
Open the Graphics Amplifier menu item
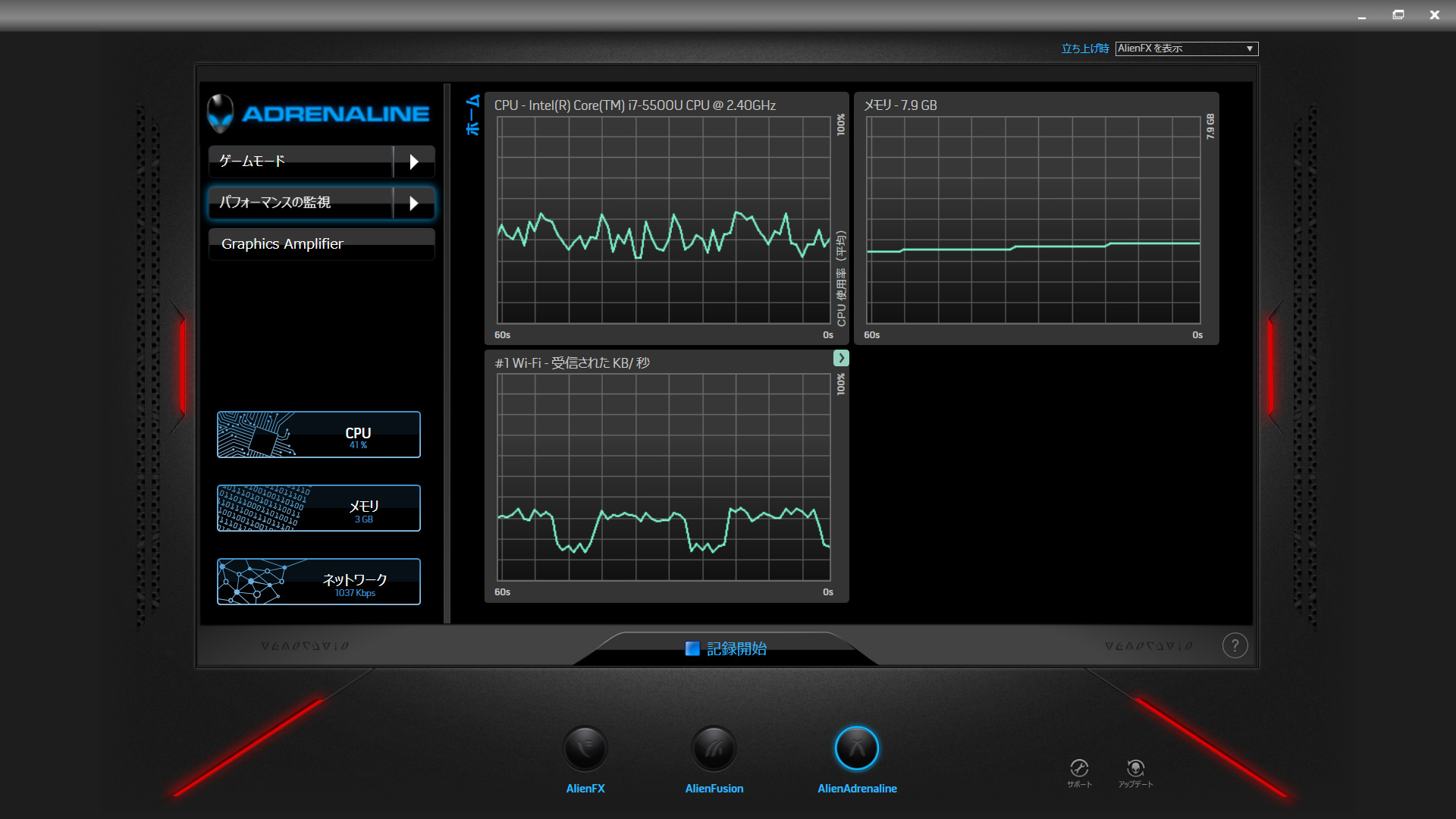[322, 244]
